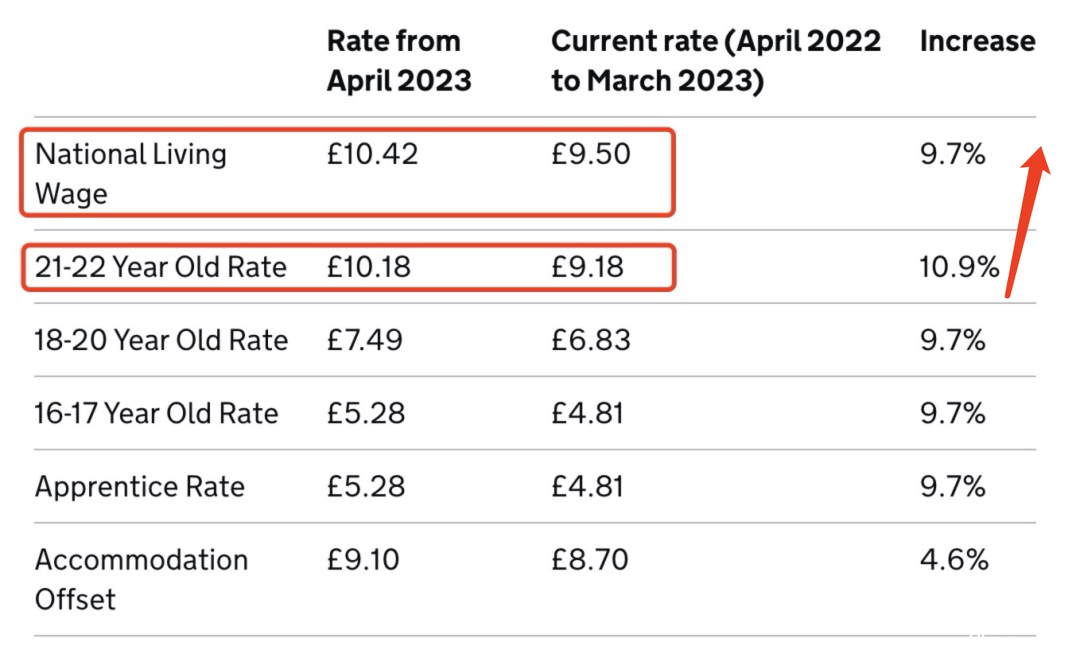
Task: Click the £10.42 National Living Wage rate
Action: tap(373, 154)
